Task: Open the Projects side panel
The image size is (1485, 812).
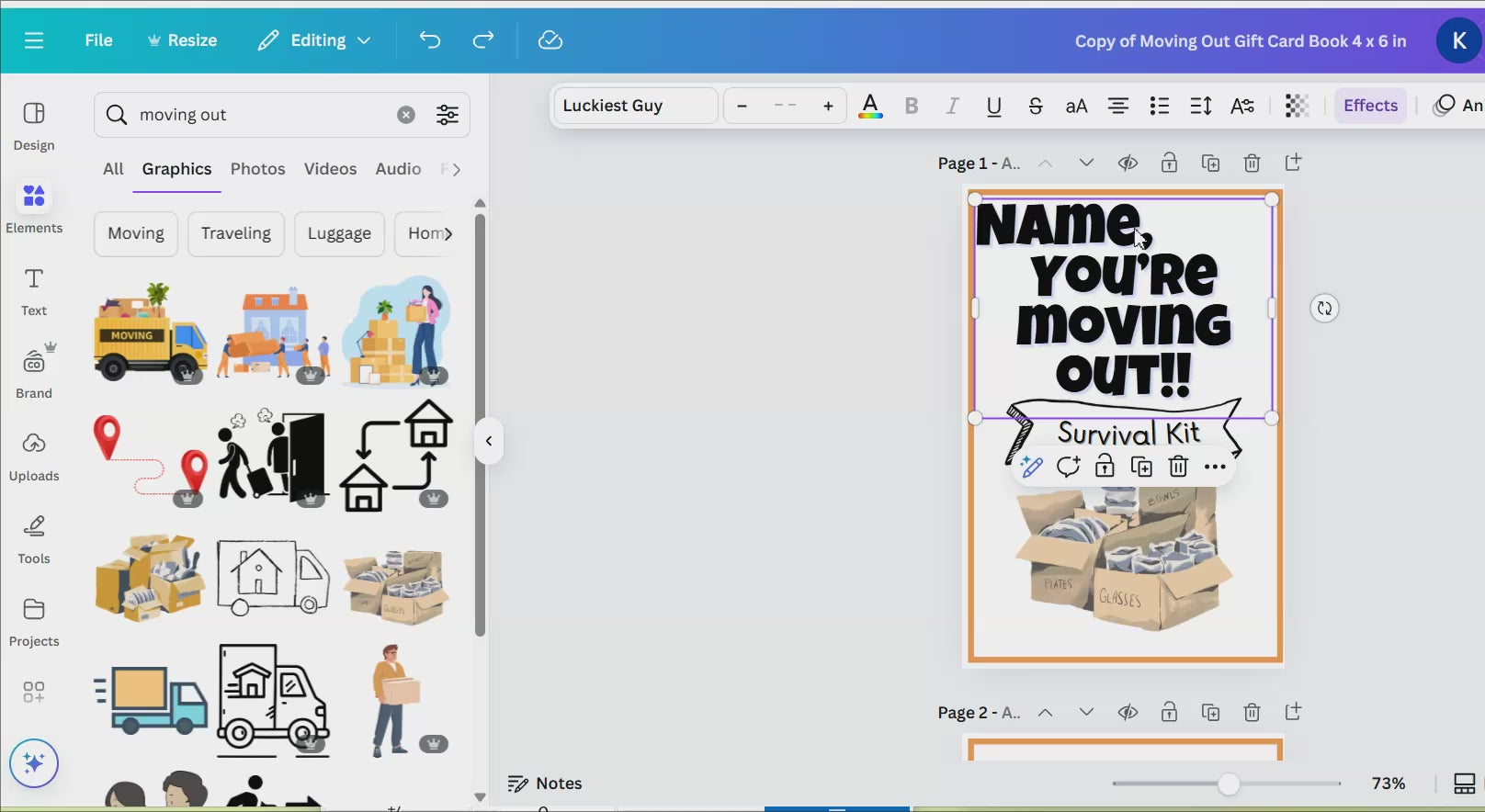Action: pyautogui.click(x=34, y=622)
